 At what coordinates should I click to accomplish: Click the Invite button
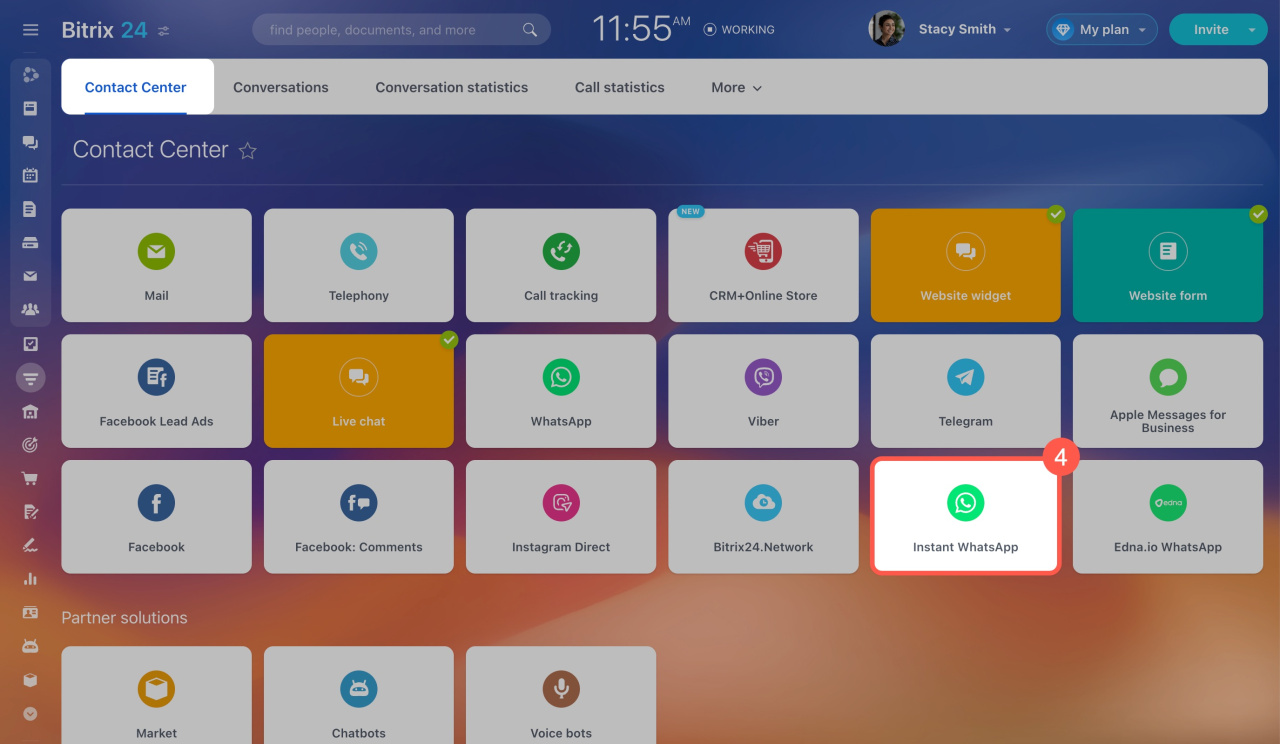coord(1211,30)
